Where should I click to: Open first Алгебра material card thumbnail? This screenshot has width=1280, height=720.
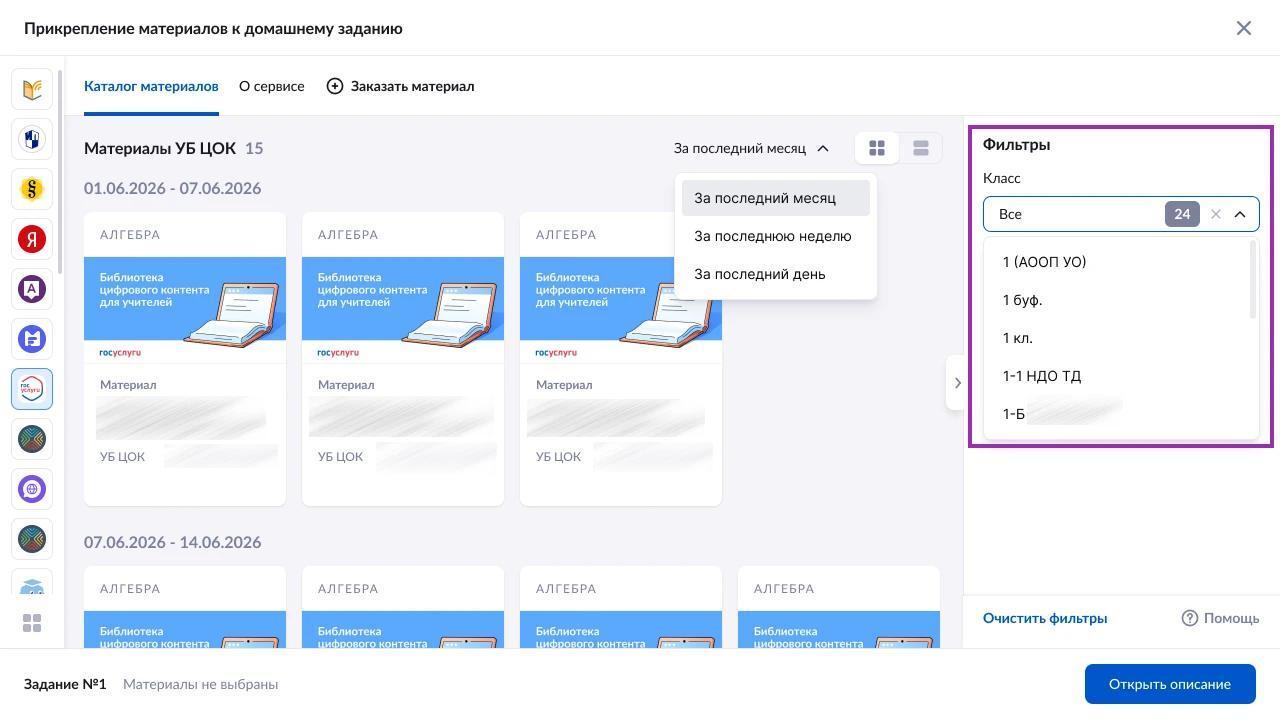pos(185,309)
